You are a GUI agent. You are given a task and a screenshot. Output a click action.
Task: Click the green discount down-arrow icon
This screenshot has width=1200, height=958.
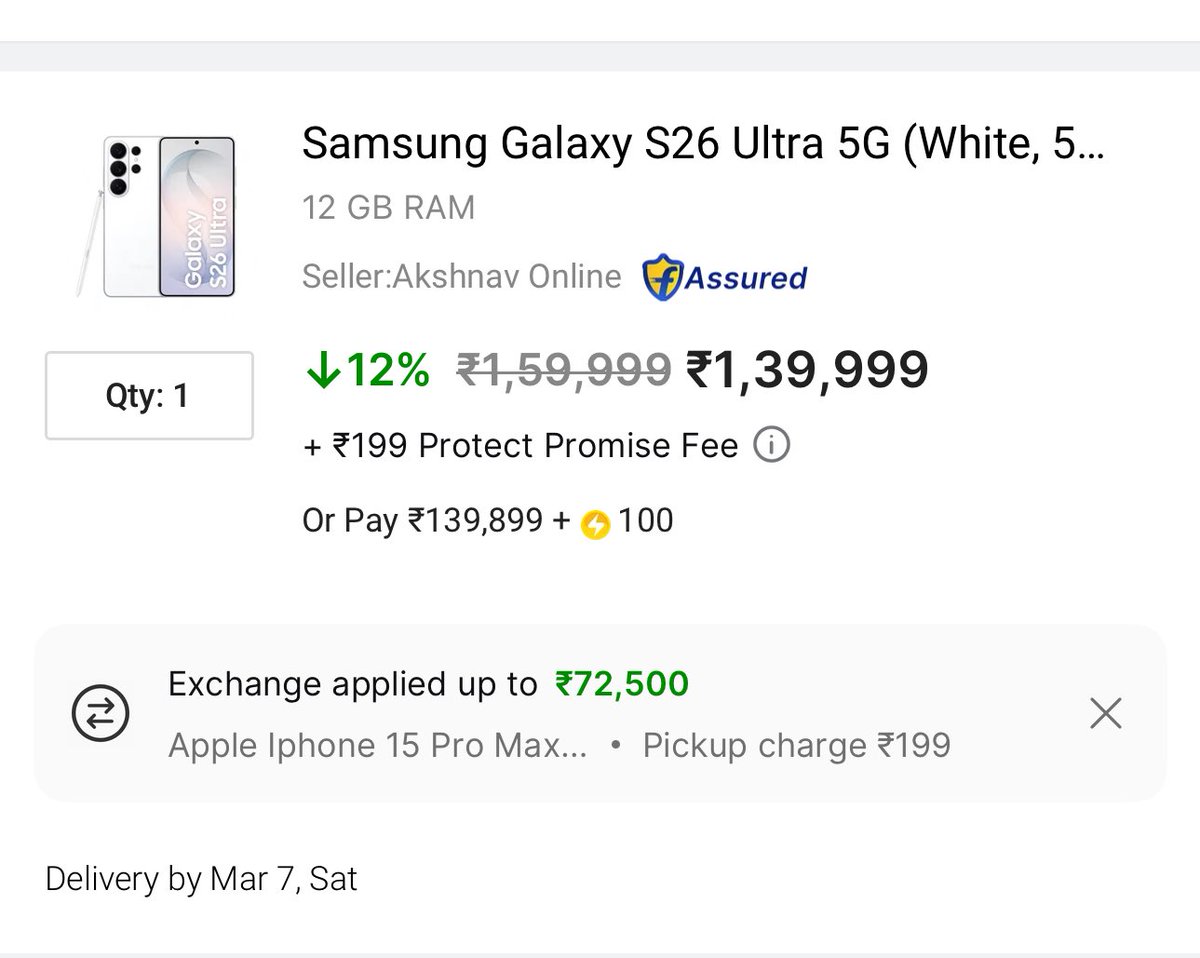321,371
